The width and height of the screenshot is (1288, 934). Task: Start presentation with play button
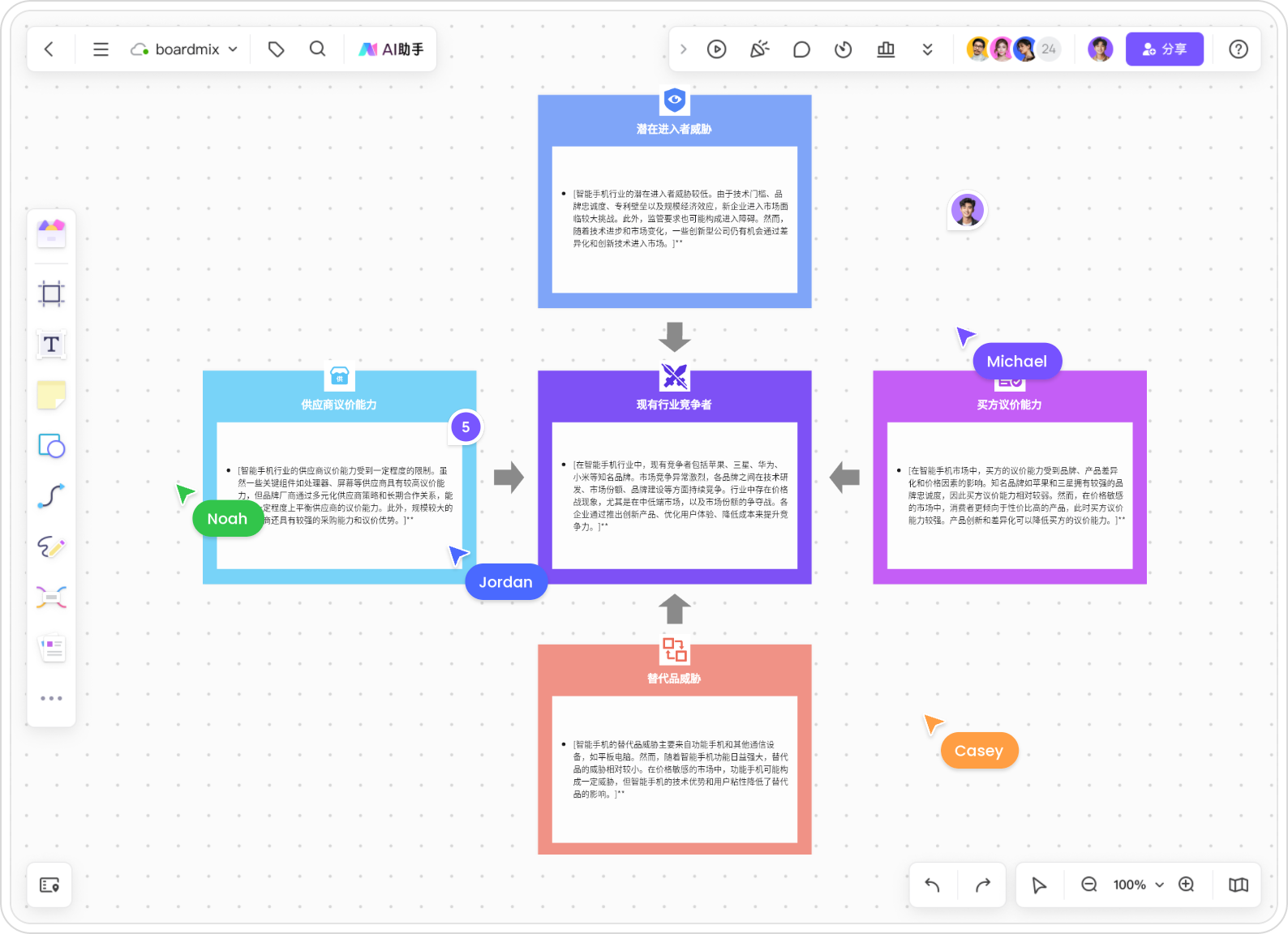[716, 49]
